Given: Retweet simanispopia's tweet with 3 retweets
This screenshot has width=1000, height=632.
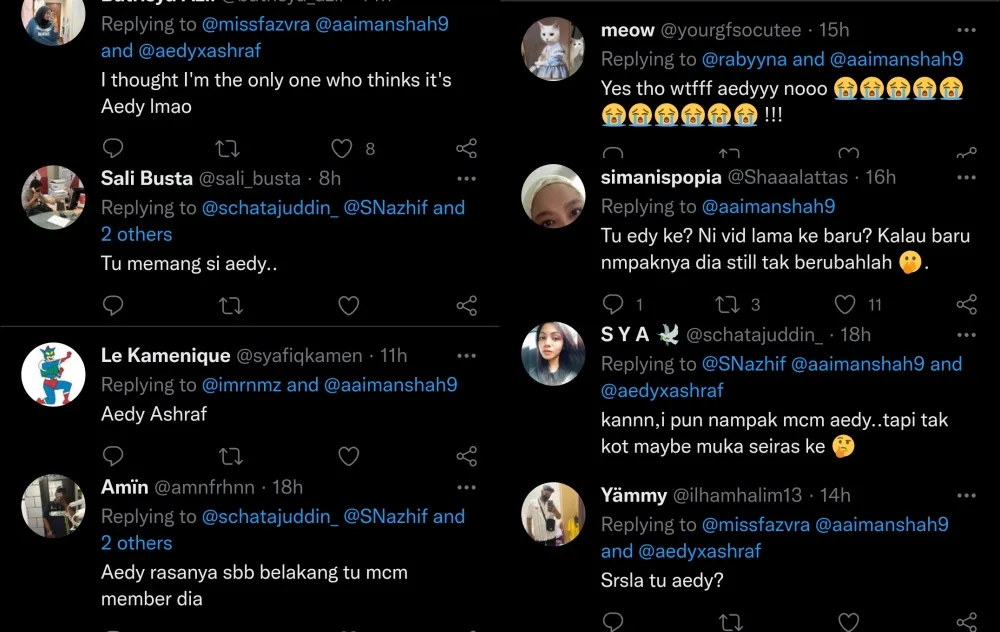Looking at the screenshot, I should (728, 304).
